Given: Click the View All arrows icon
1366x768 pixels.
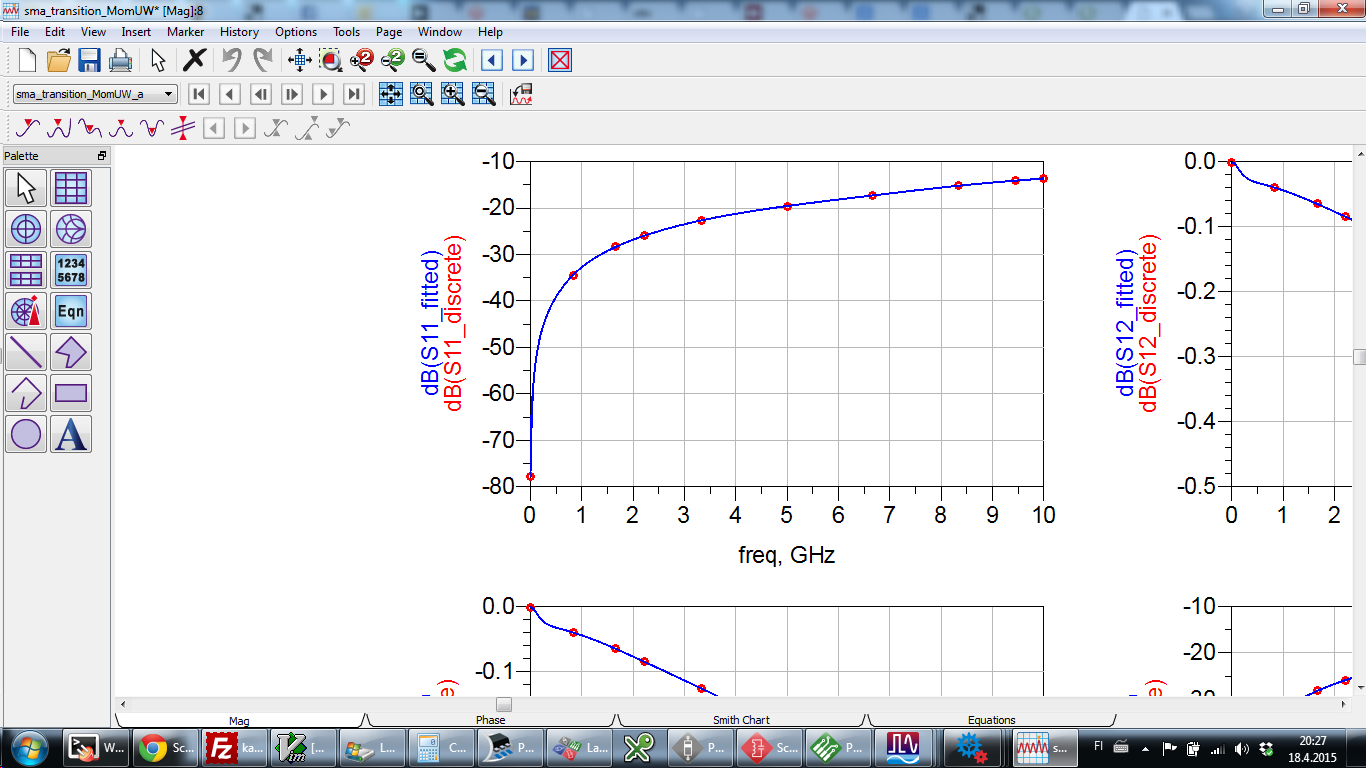Looking at the screenshot, I should pos(300,60).
